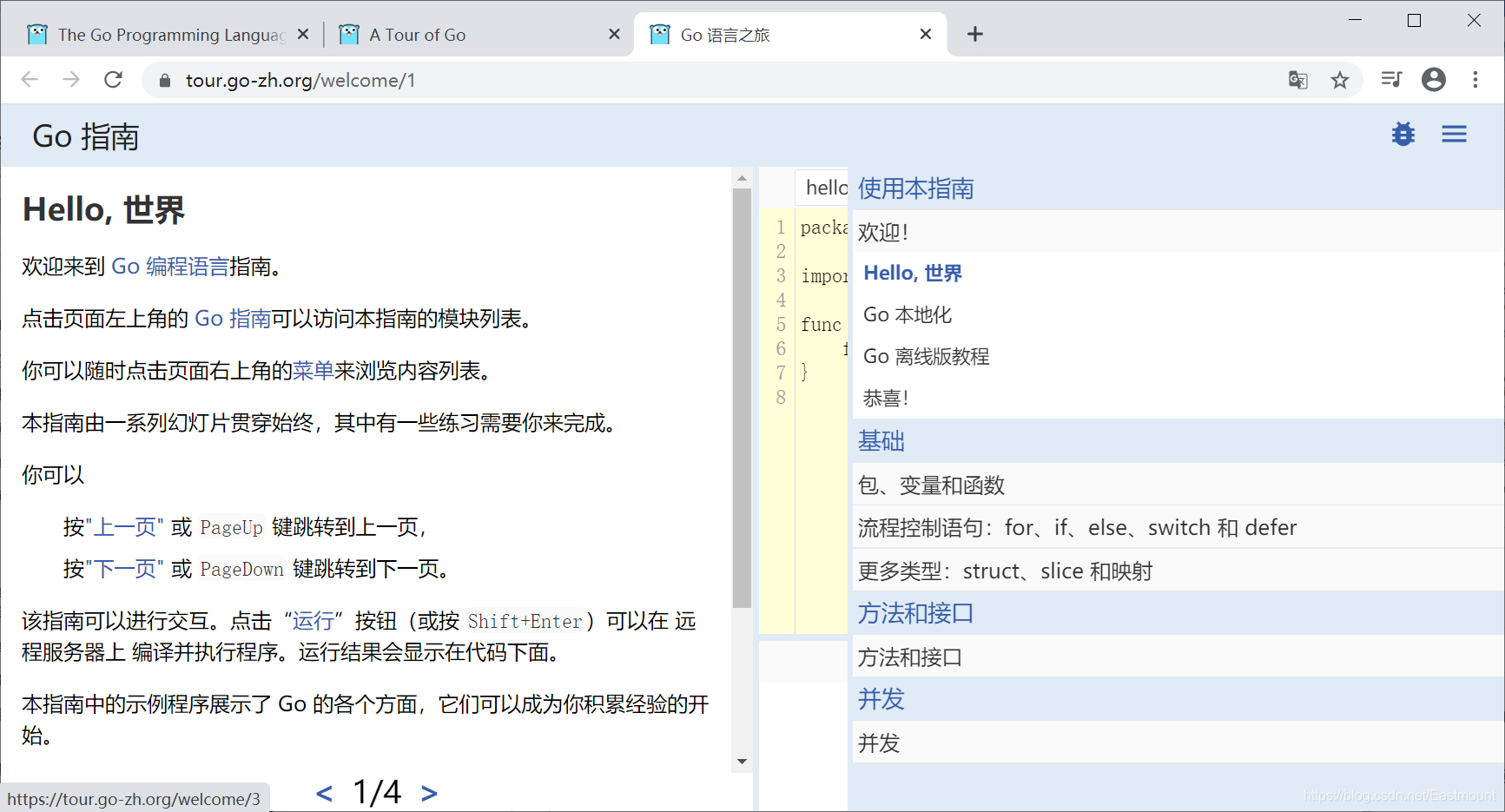Click scrollbar down arrow in content pane
Viewport: 1505px width, 812px height.
pos(742,762)
